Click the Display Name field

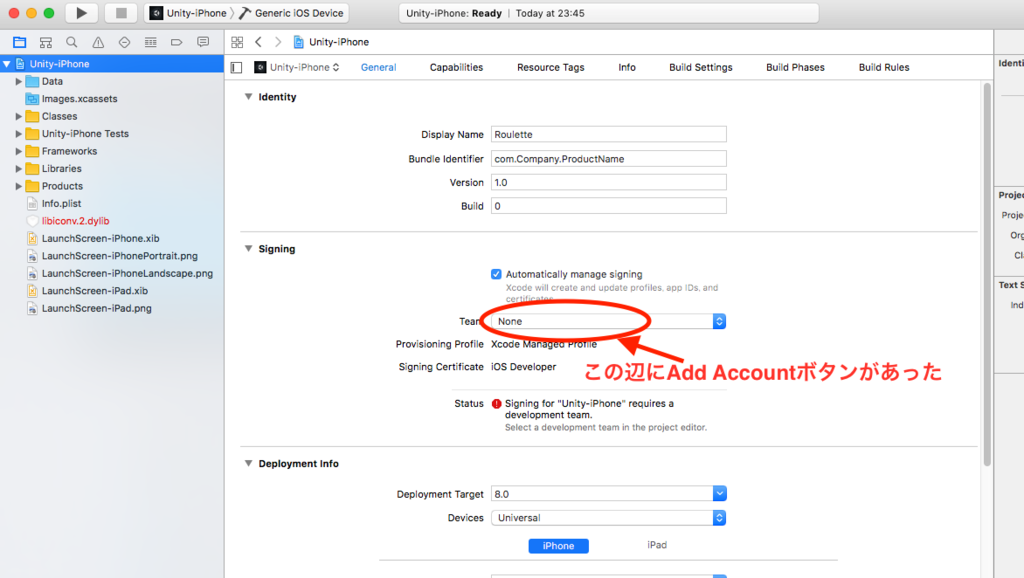(609, 135)
